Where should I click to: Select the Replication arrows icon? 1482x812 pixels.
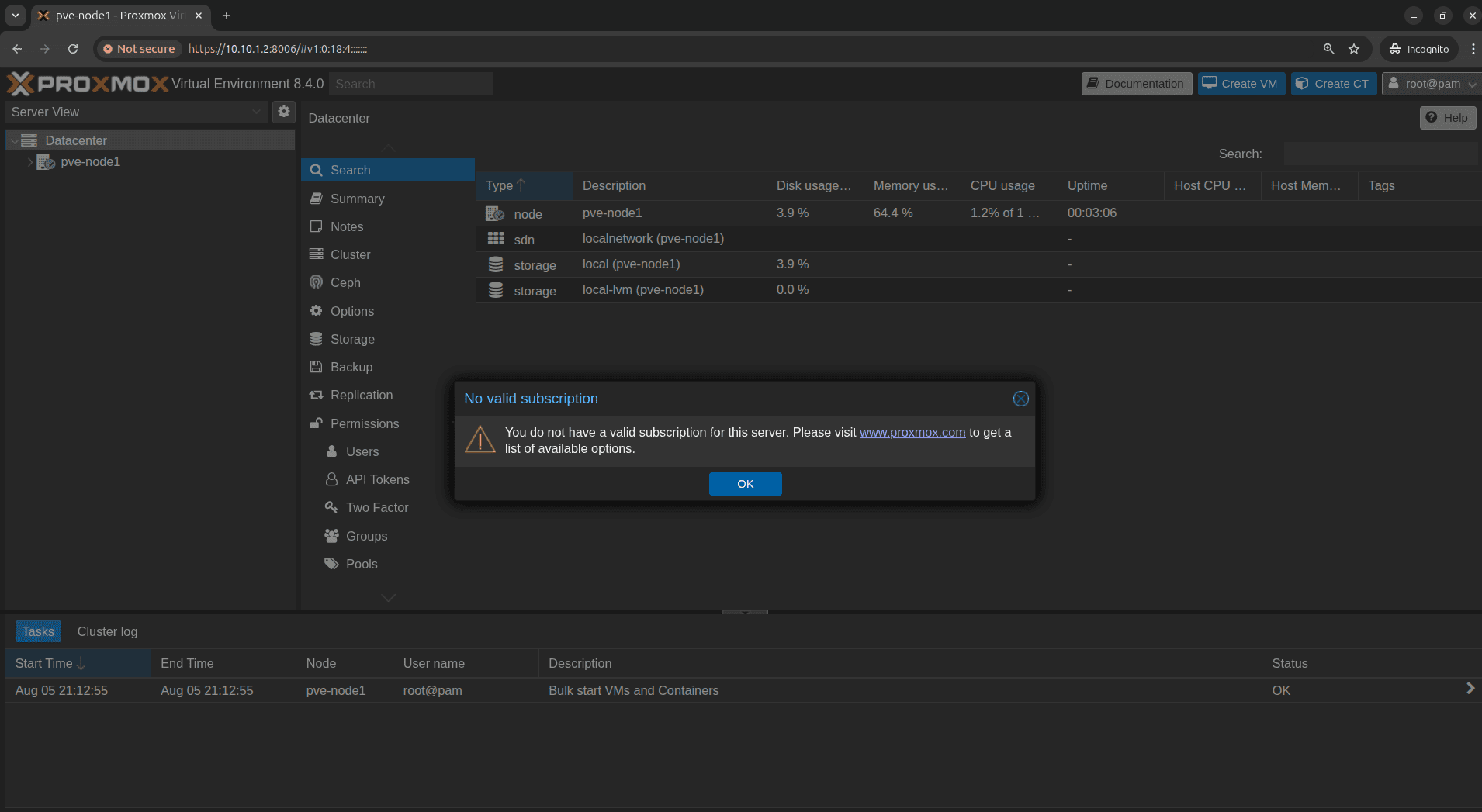click(x=317, y=396)
